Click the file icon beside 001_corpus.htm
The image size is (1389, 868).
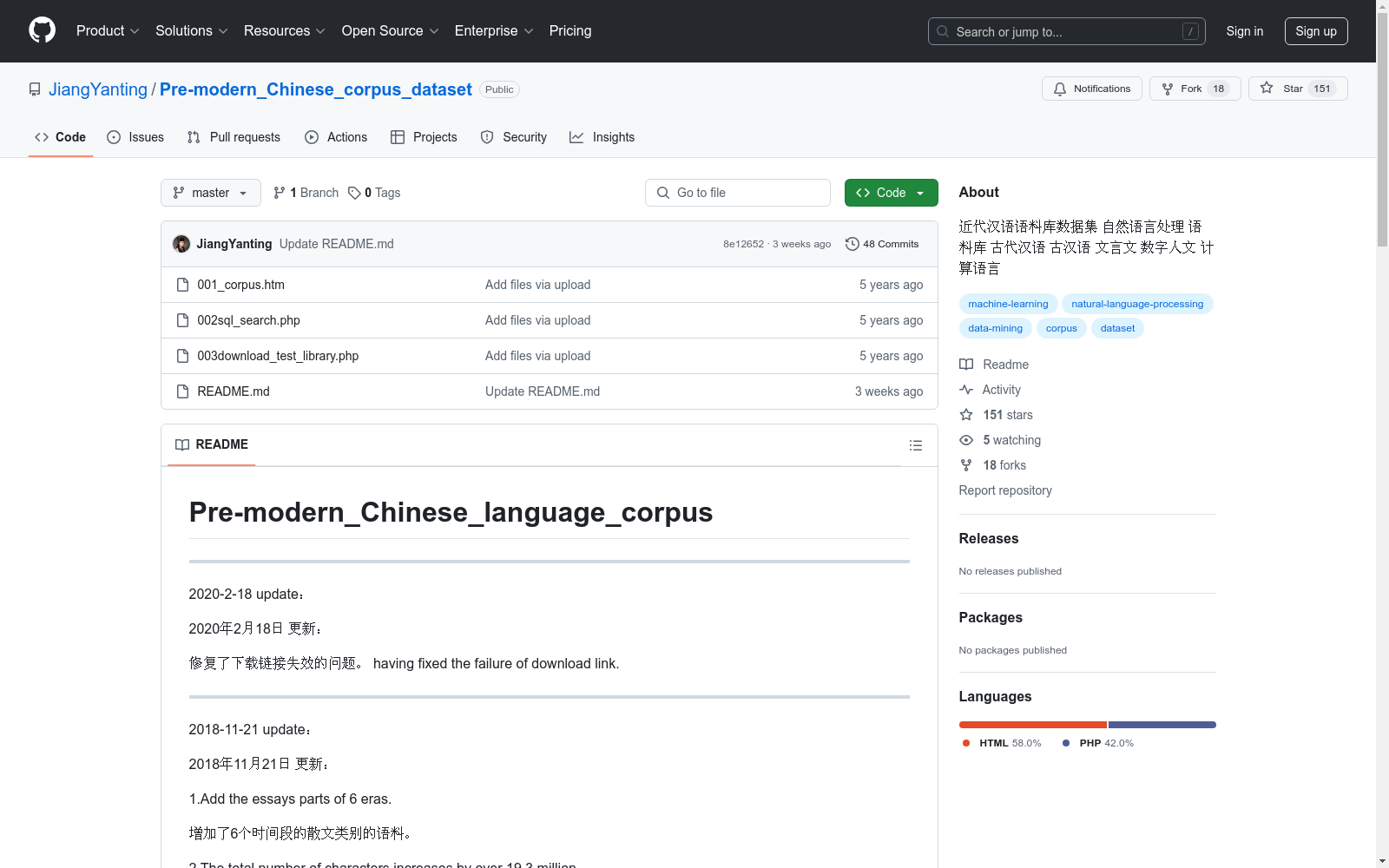click(x=182, y=285)
